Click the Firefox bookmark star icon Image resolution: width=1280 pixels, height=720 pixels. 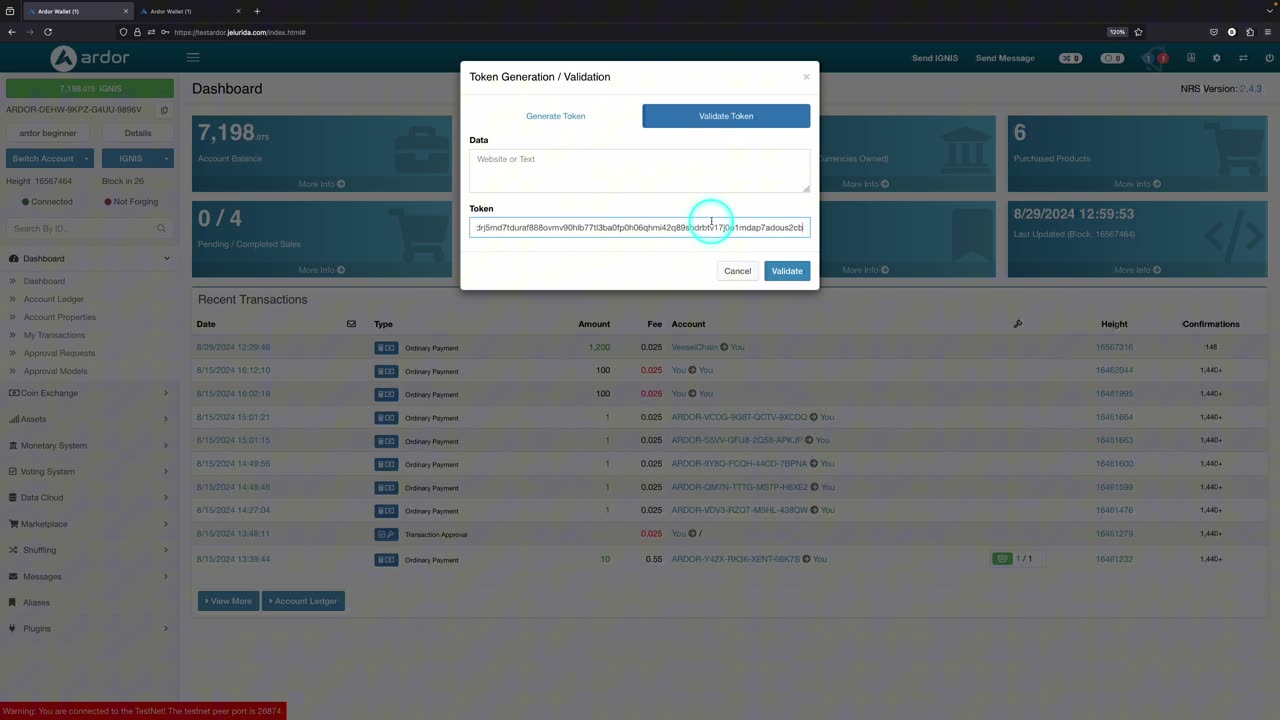[1138, 32]
